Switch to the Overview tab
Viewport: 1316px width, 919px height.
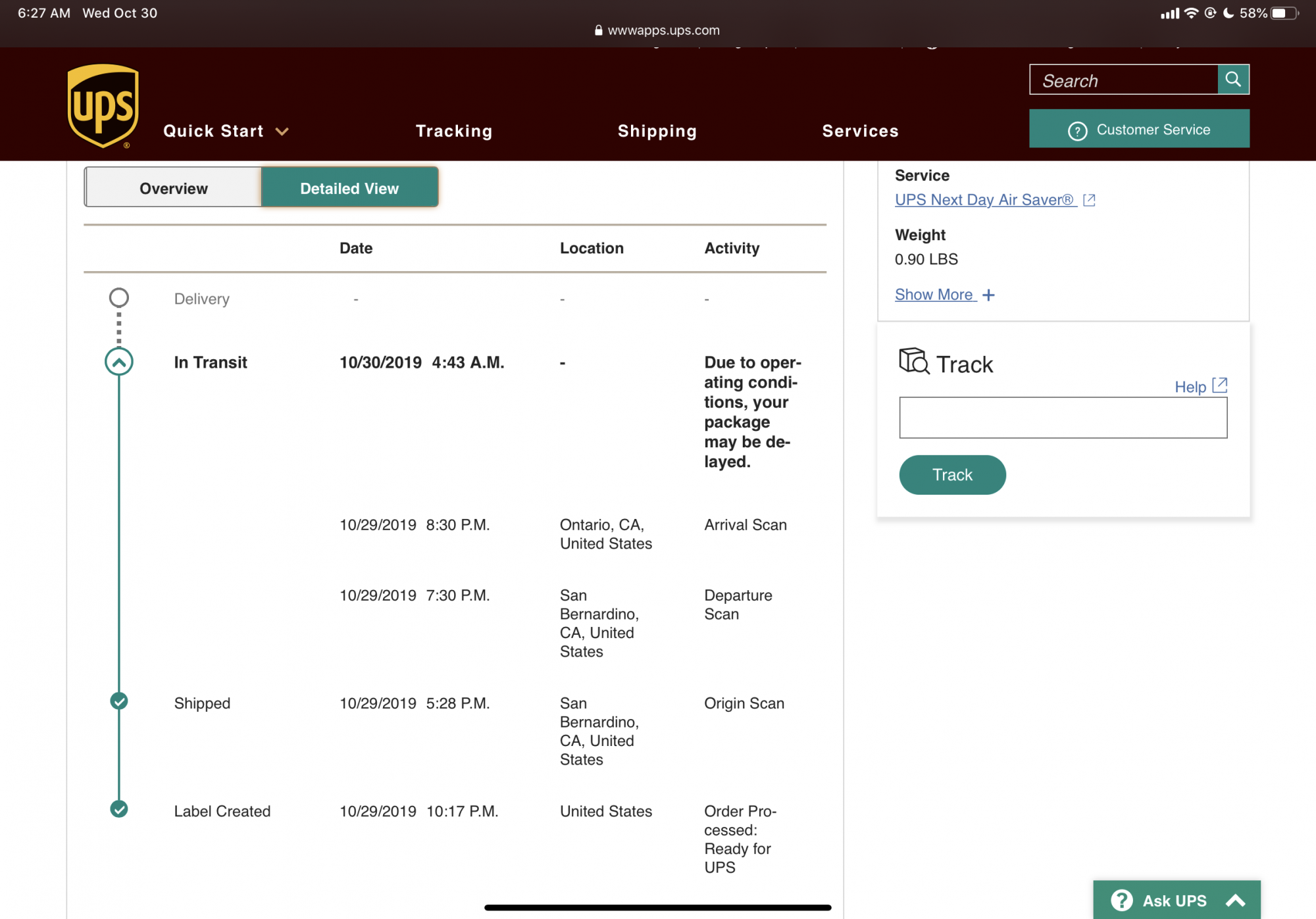pos(173,188)
